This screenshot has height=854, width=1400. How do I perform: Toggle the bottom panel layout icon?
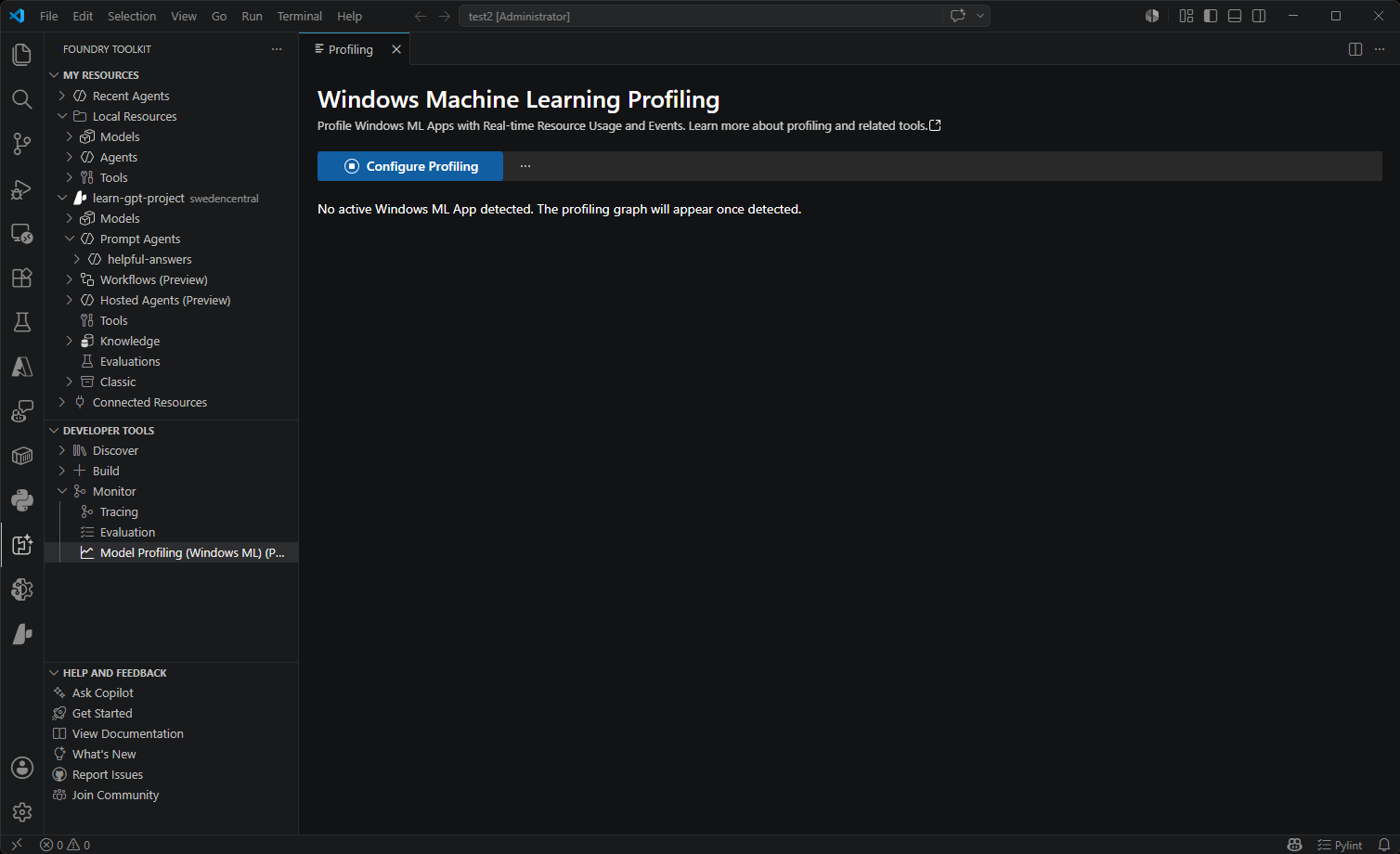click(1235, 16)
